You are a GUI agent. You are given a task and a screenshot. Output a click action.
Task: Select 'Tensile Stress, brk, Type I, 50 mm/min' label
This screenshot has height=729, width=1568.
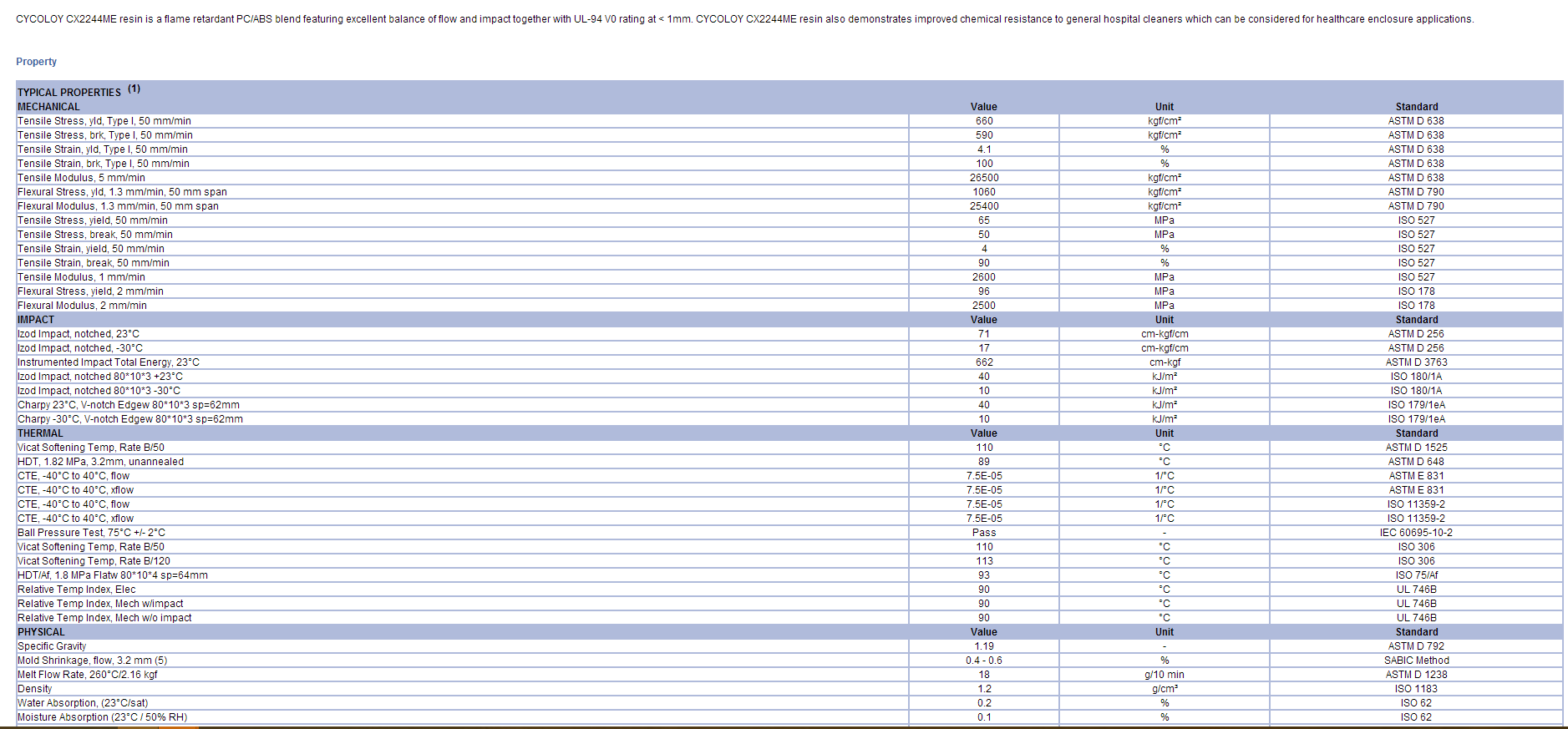coord(105,135)
